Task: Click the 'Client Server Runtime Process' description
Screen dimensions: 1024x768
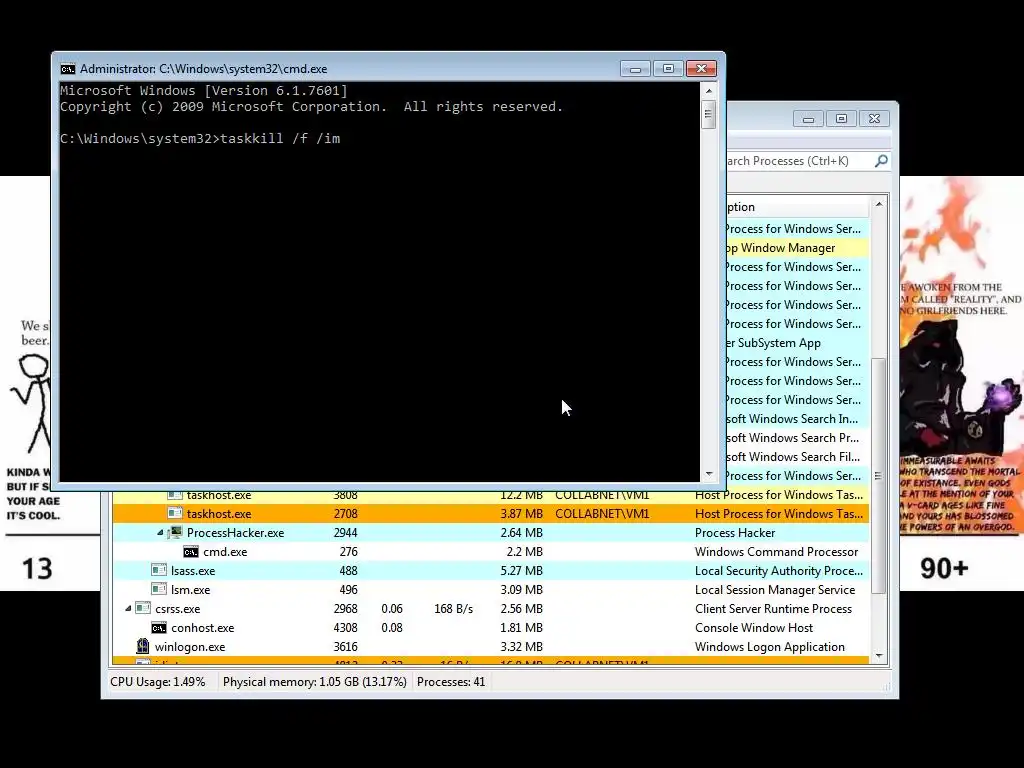Action: pyautogui.click(x=773, y=609)
